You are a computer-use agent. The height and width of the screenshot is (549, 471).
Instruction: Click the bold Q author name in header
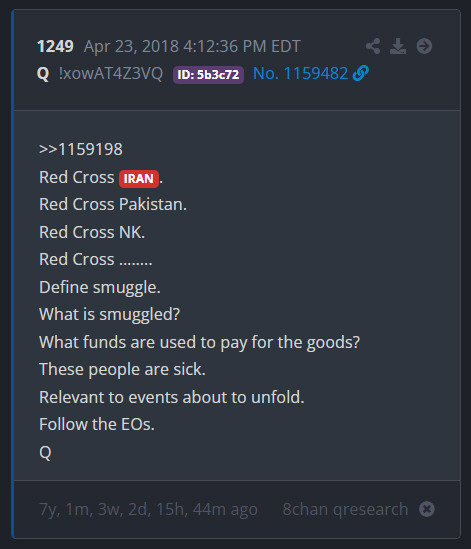pyautogui.click(x=43, y=74)
